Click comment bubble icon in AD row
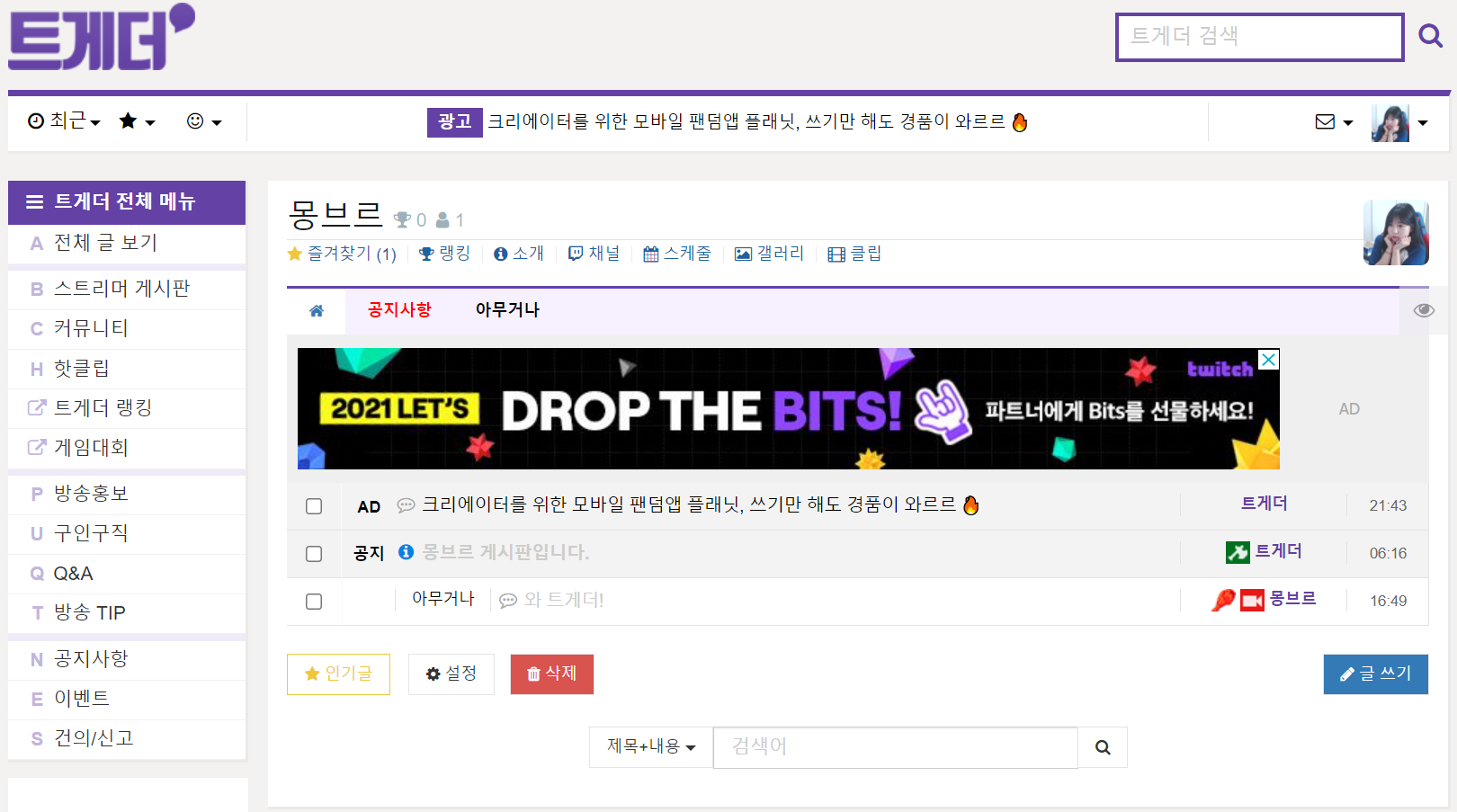 click(407, 505)
